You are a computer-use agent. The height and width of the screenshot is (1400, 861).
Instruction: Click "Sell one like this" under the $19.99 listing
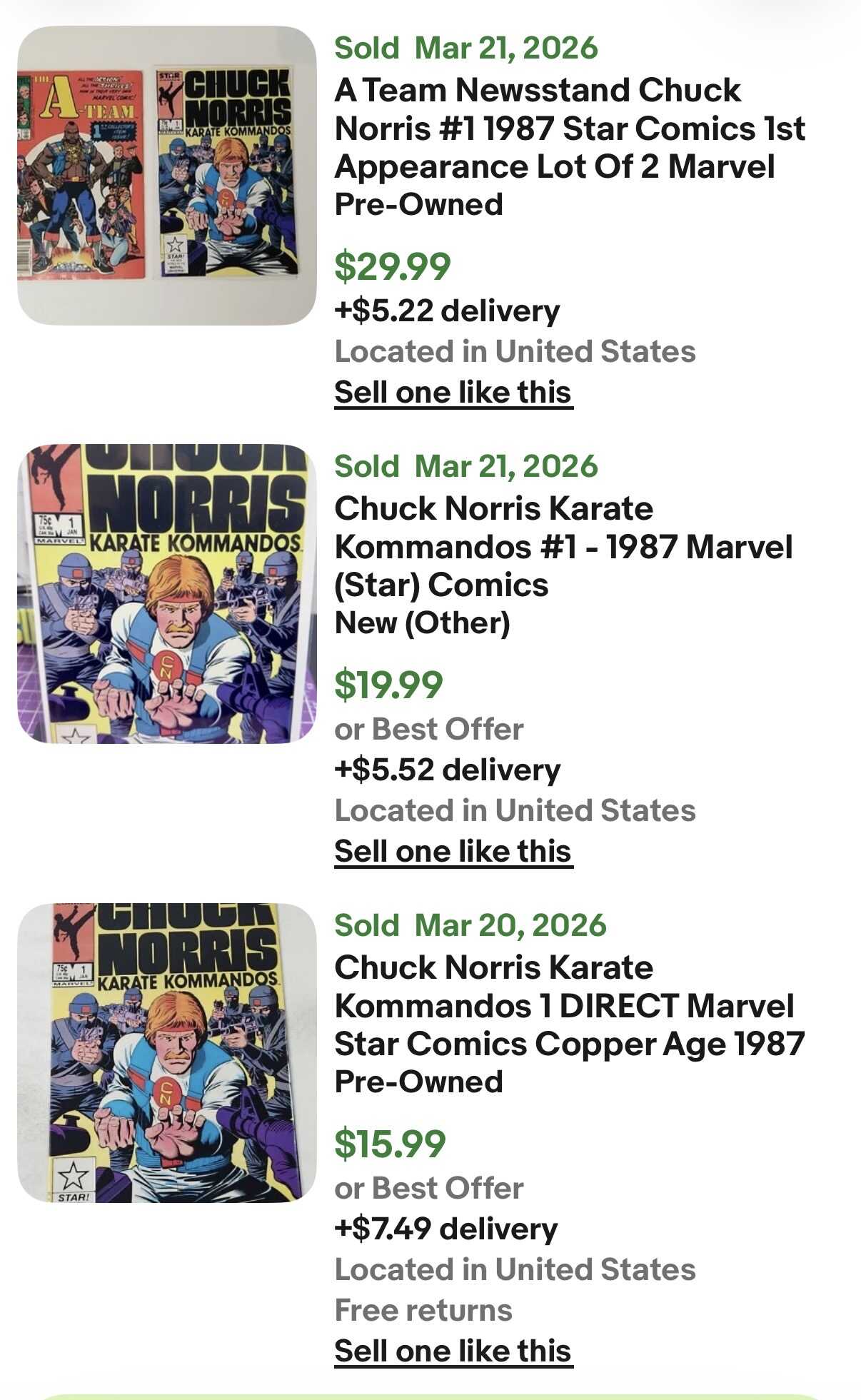click(453, 852)
